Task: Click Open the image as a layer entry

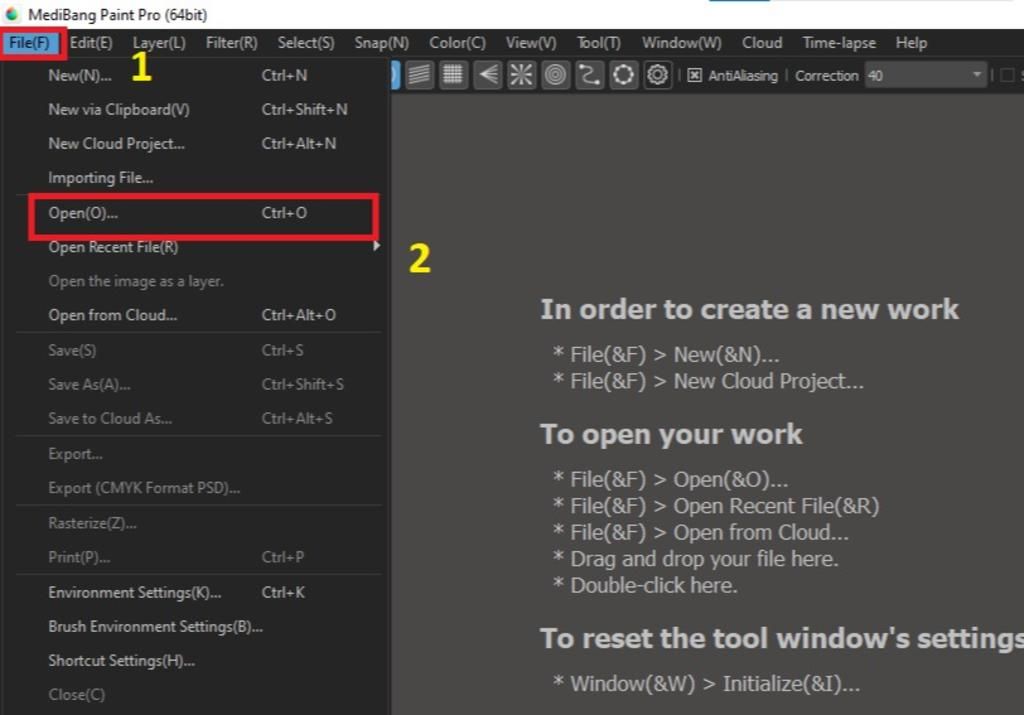Action: 198,281
